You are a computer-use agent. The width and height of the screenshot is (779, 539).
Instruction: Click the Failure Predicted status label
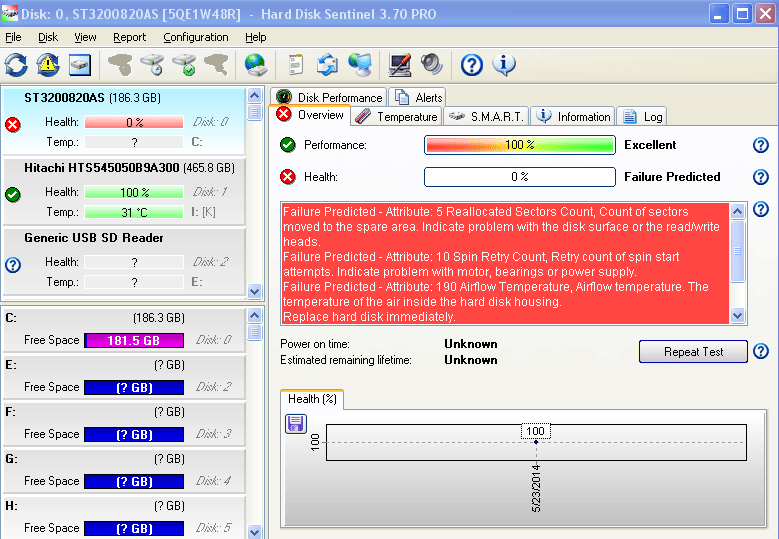pos(672,177)
